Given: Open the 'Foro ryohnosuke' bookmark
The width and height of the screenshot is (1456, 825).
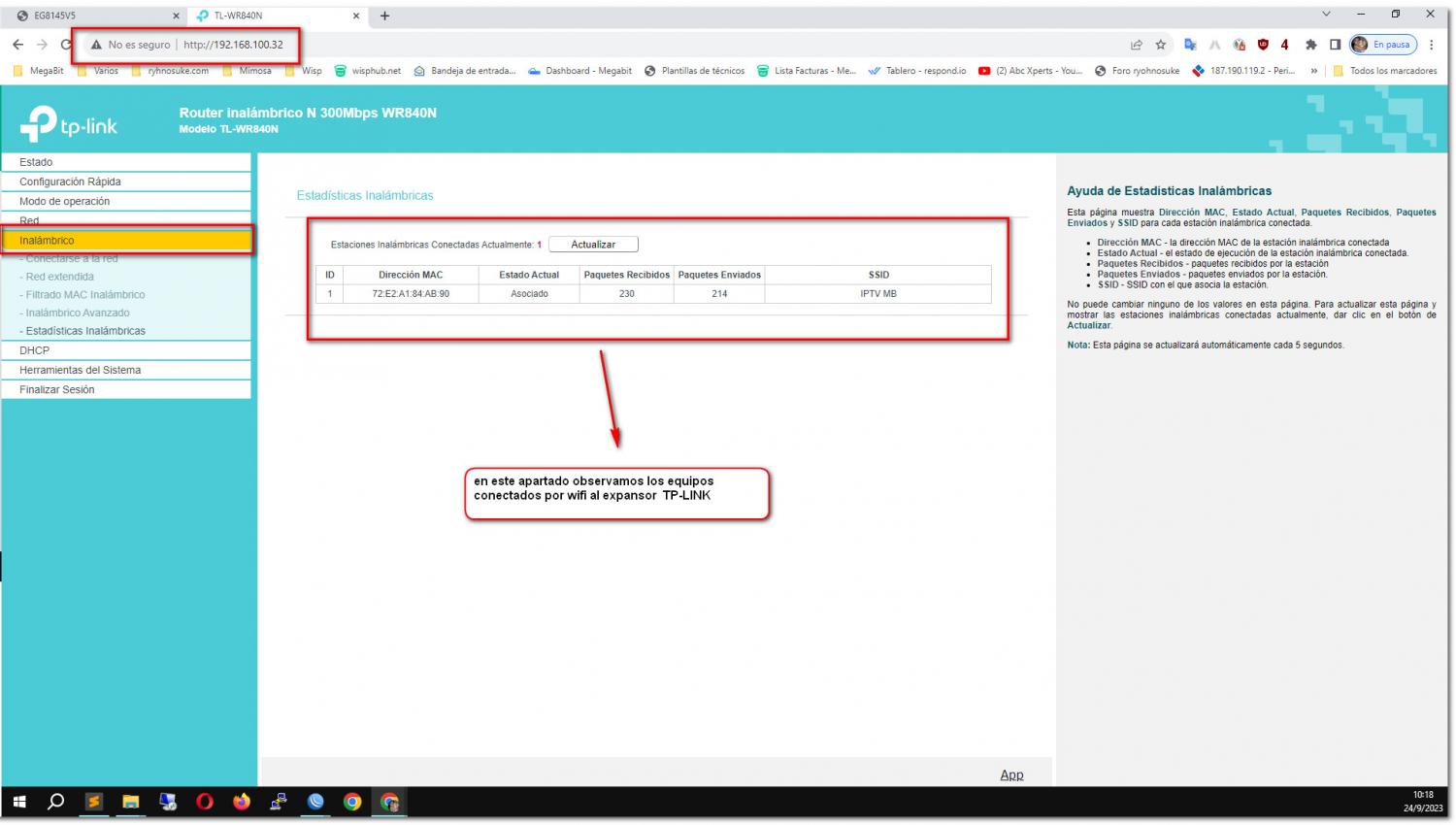Looking at the screenshot, I should [x=1137, y=71].
